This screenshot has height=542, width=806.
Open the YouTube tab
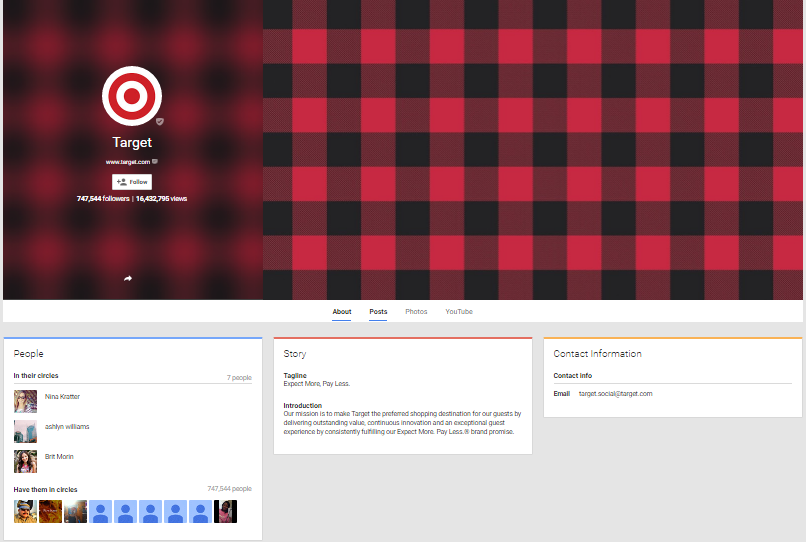(x=459, y=312)
